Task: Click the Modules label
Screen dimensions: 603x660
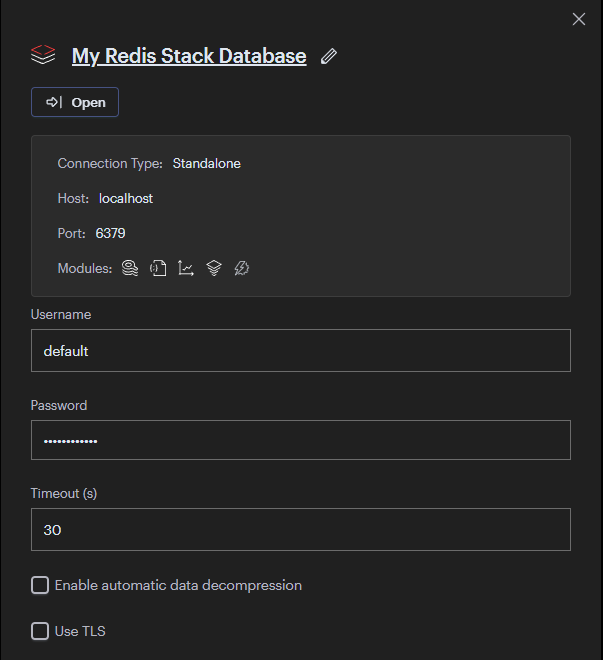Action: (85, 268)
